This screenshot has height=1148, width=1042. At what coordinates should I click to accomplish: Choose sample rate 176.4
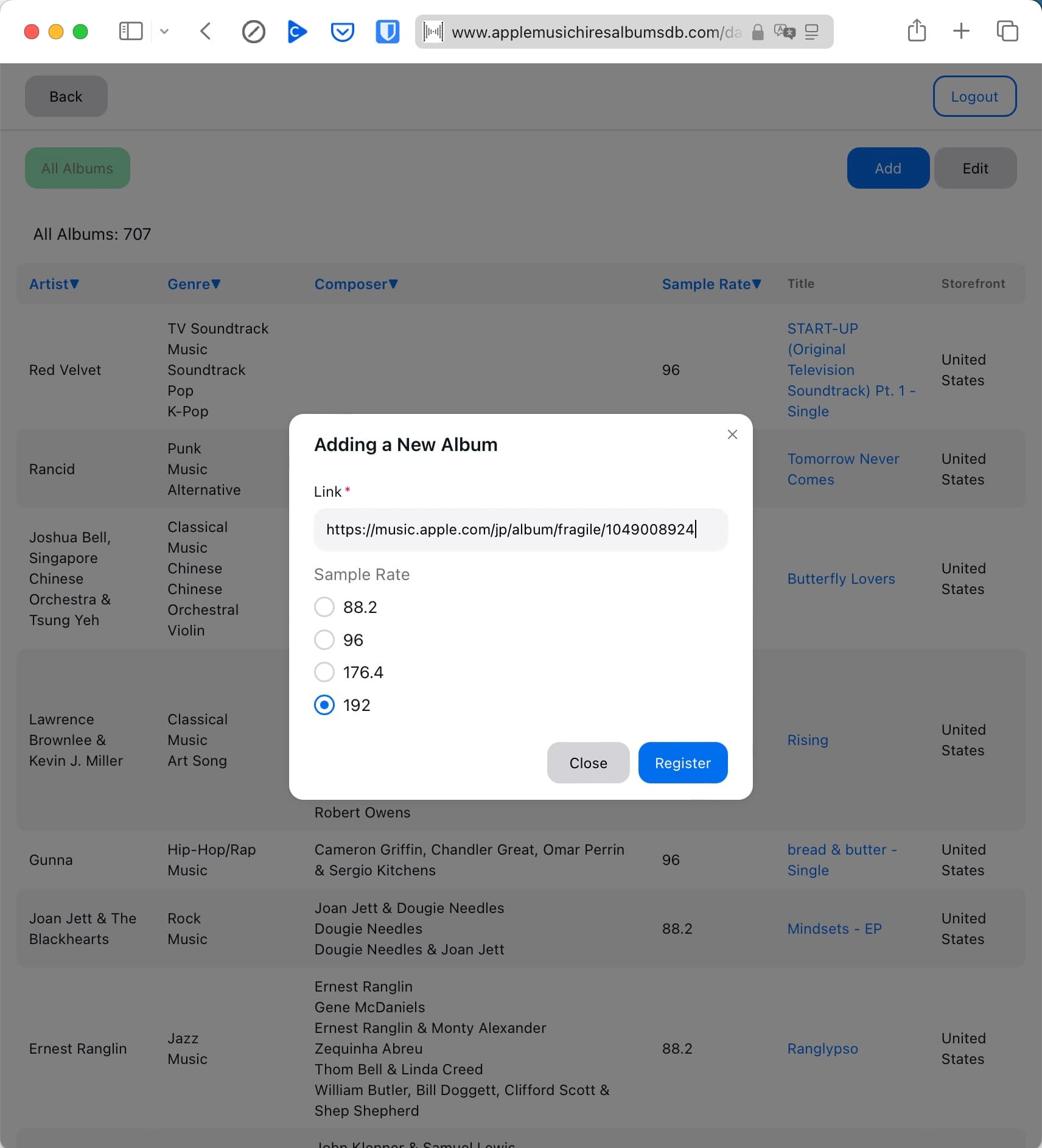(324, 672)
